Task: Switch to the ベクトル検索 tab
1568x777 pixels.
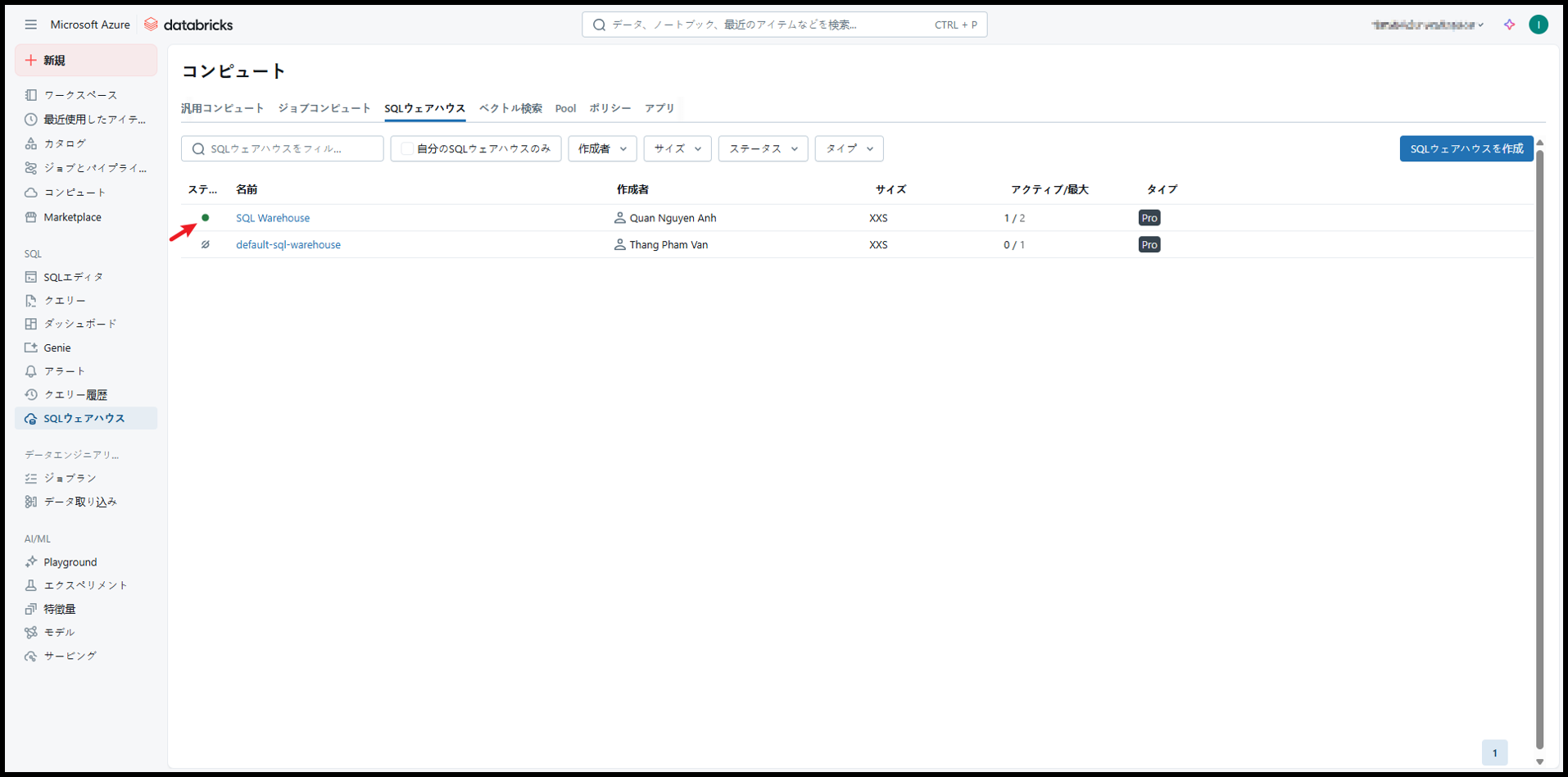Action: (x=510, y=108)
